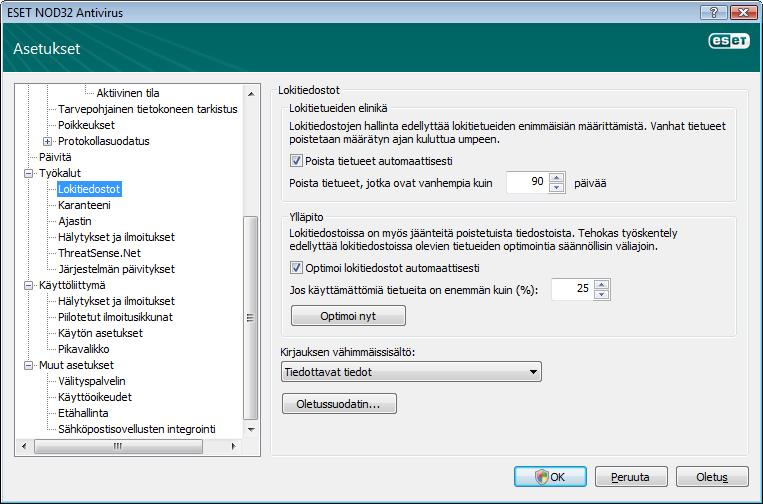Select Tarvepohjainen tietokoneen tarkistus item

click(148, 109)
